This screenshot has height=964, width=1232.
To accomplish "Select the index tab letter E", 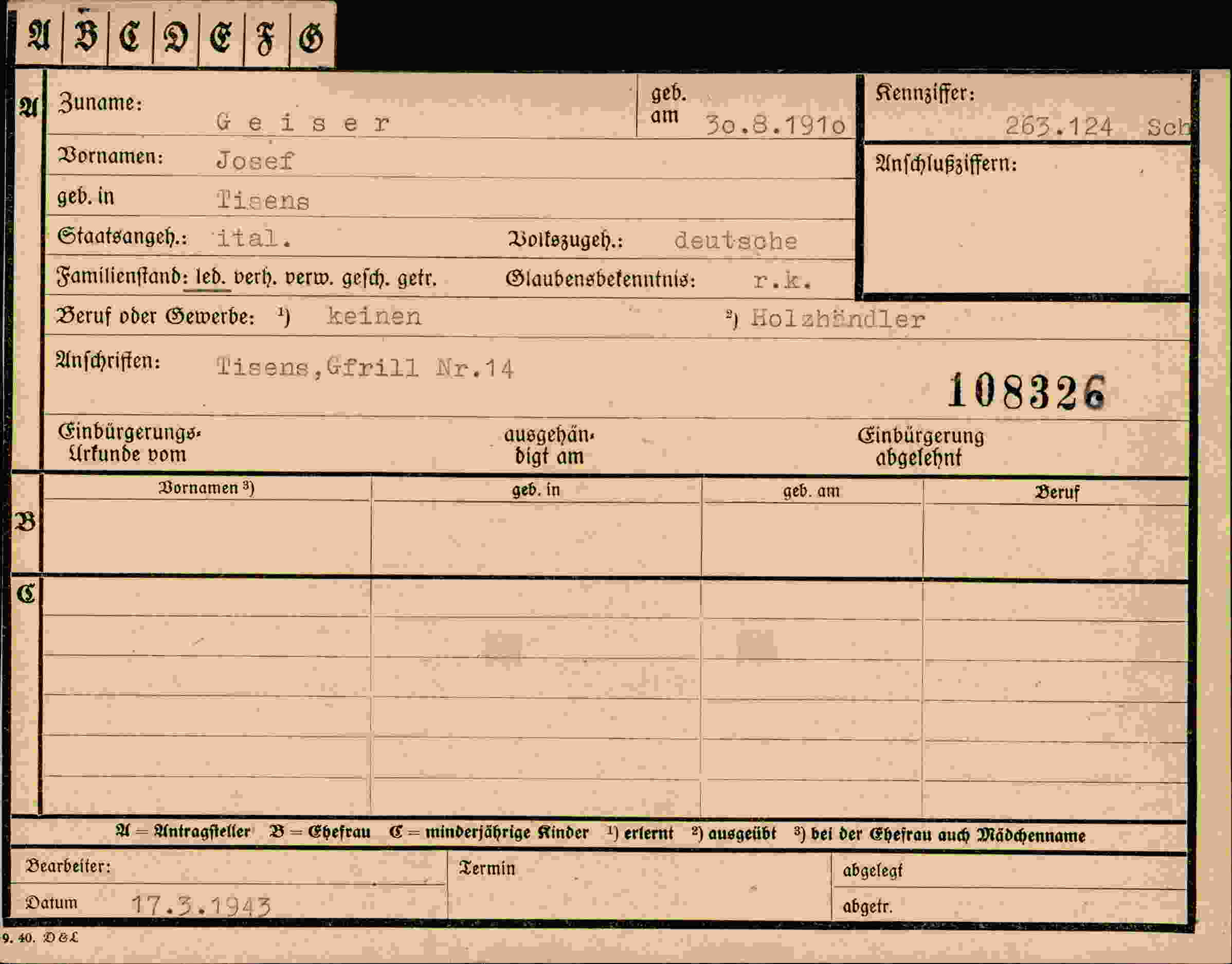I will (221, 38).
